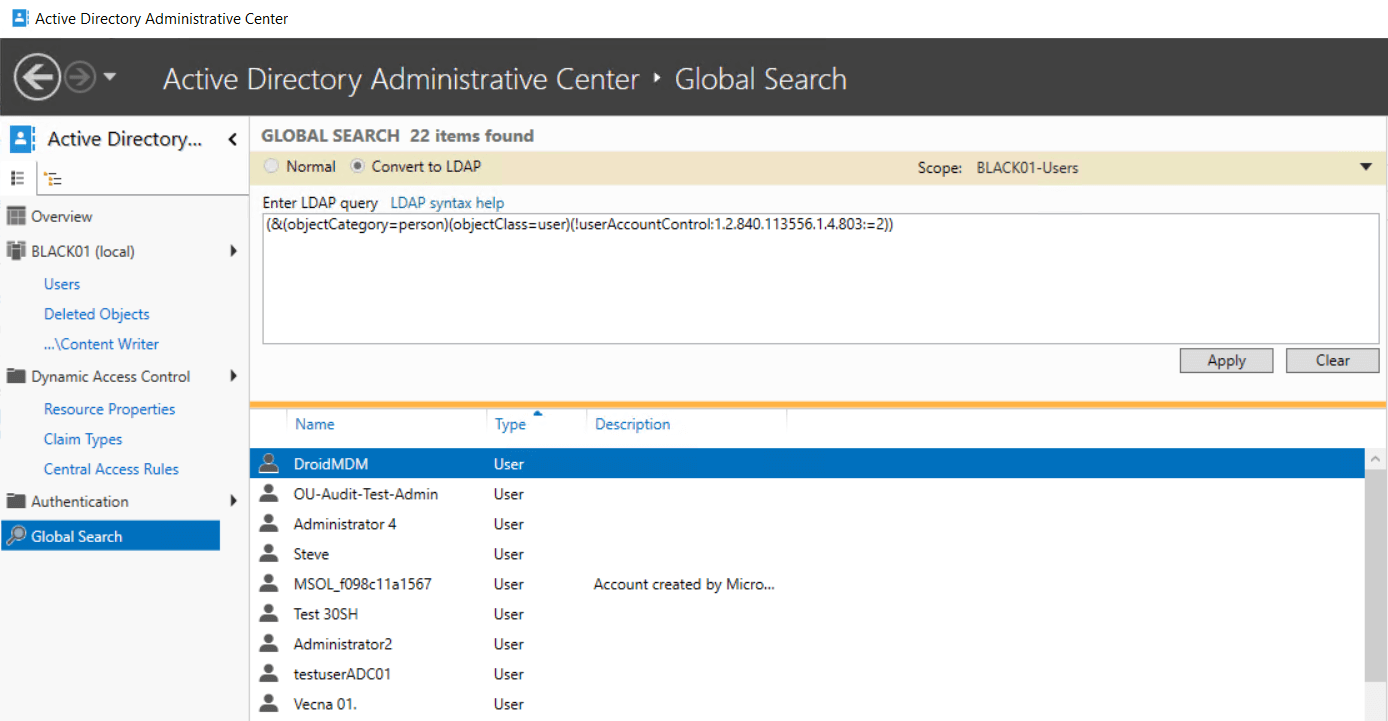
Task: Select the Users tree item
Action: pos(61,283)
